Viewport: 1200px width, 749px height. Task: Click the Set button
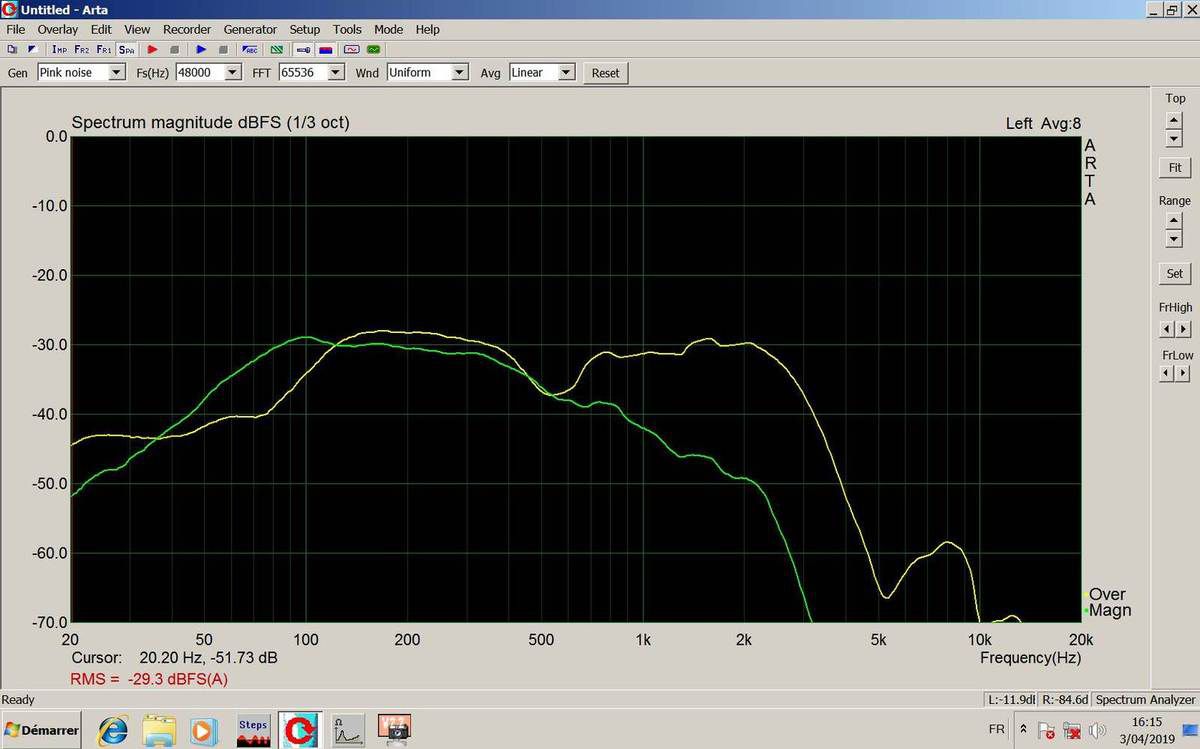pyautogui.click(x=1175, y=273)
